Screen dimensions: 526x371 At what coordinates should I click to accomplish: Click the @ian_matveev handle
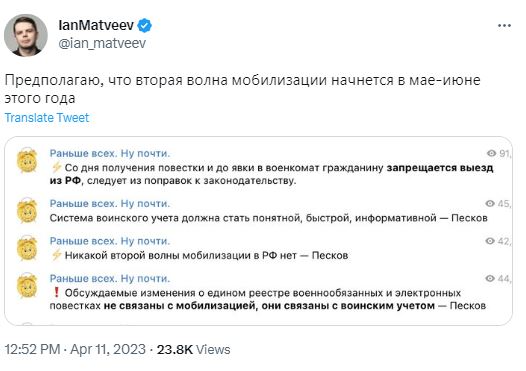click(102, 43)
